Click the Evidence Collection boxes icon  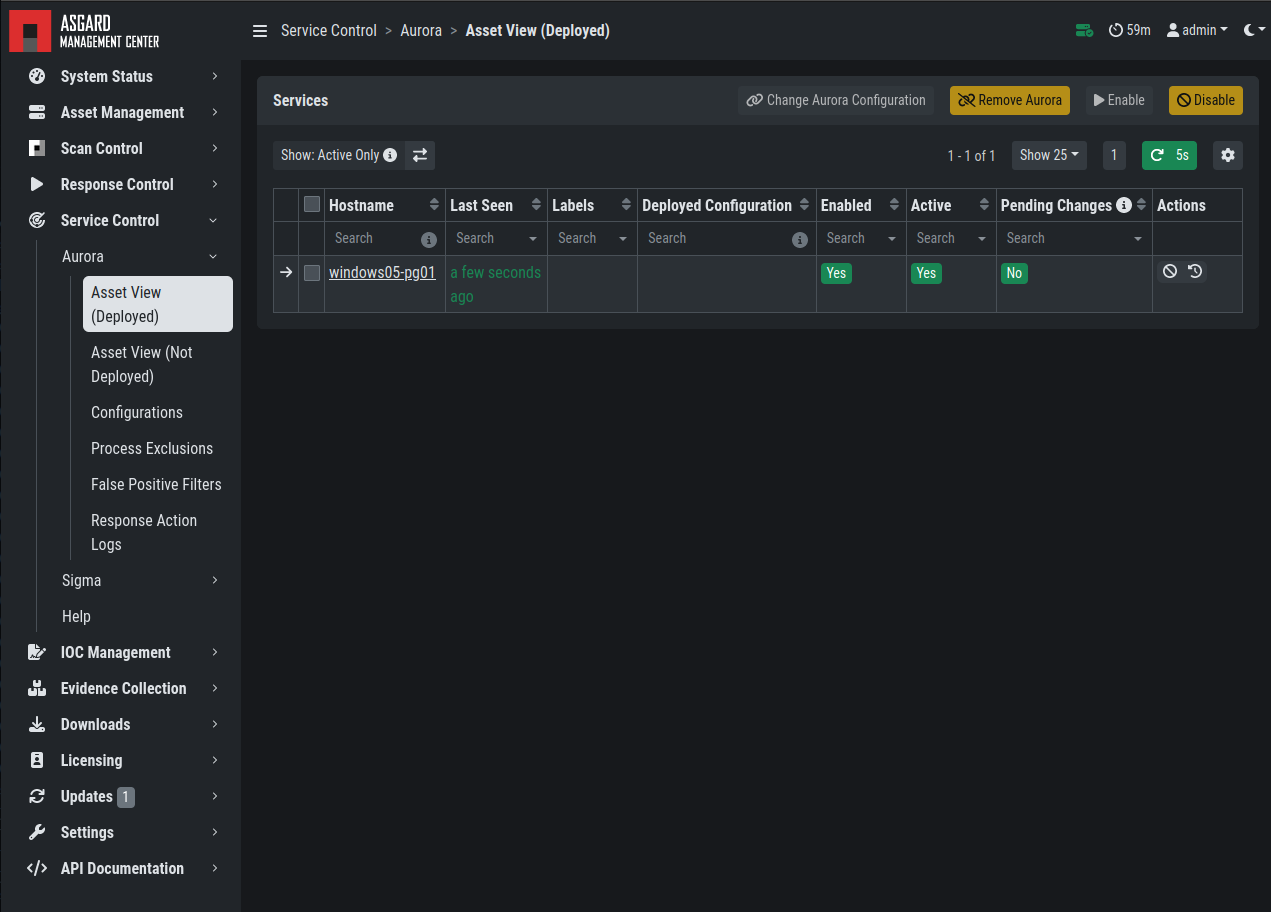click(37, 688)
